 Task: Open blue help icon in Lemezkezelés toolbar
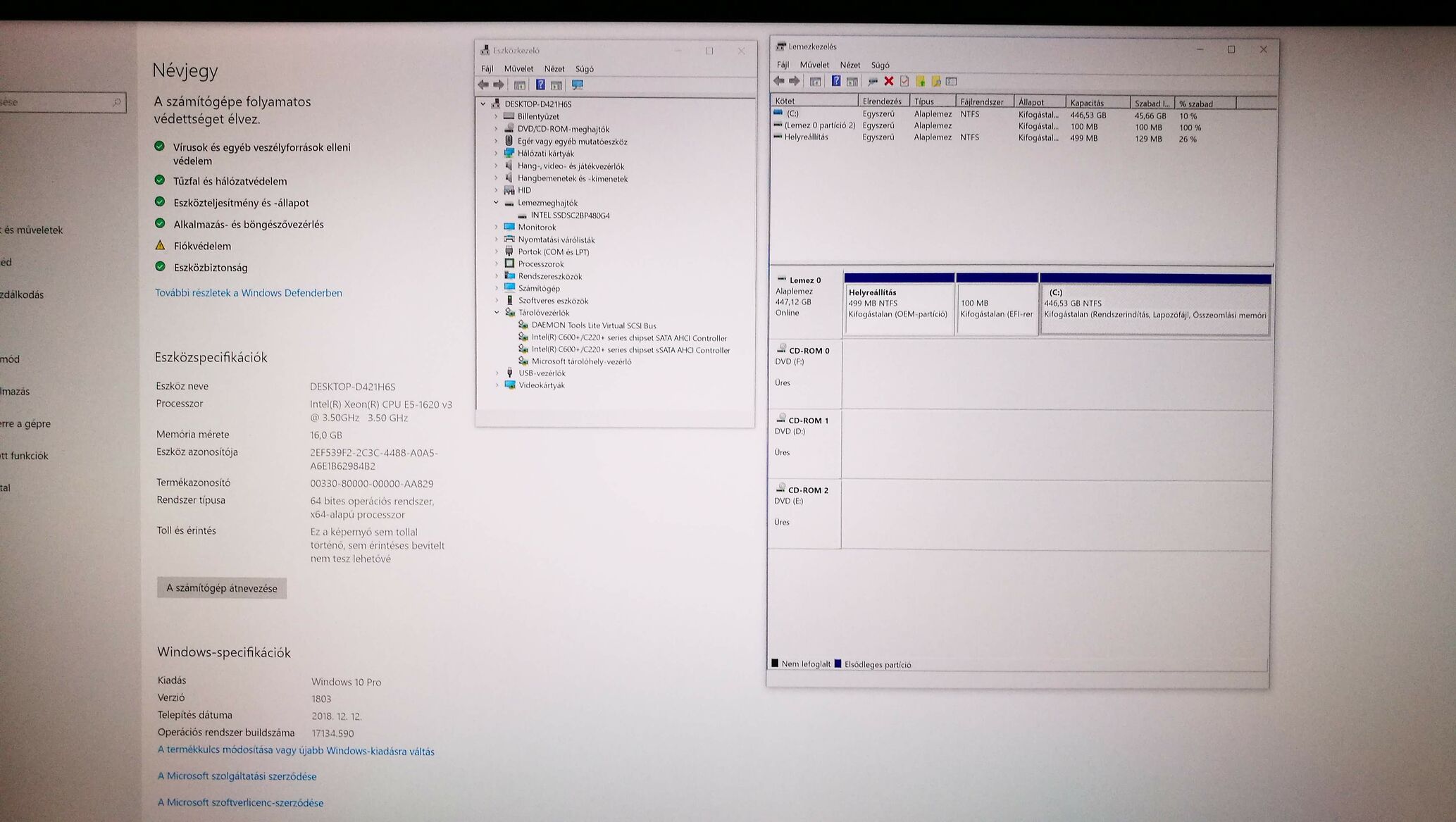pos(836,81)
